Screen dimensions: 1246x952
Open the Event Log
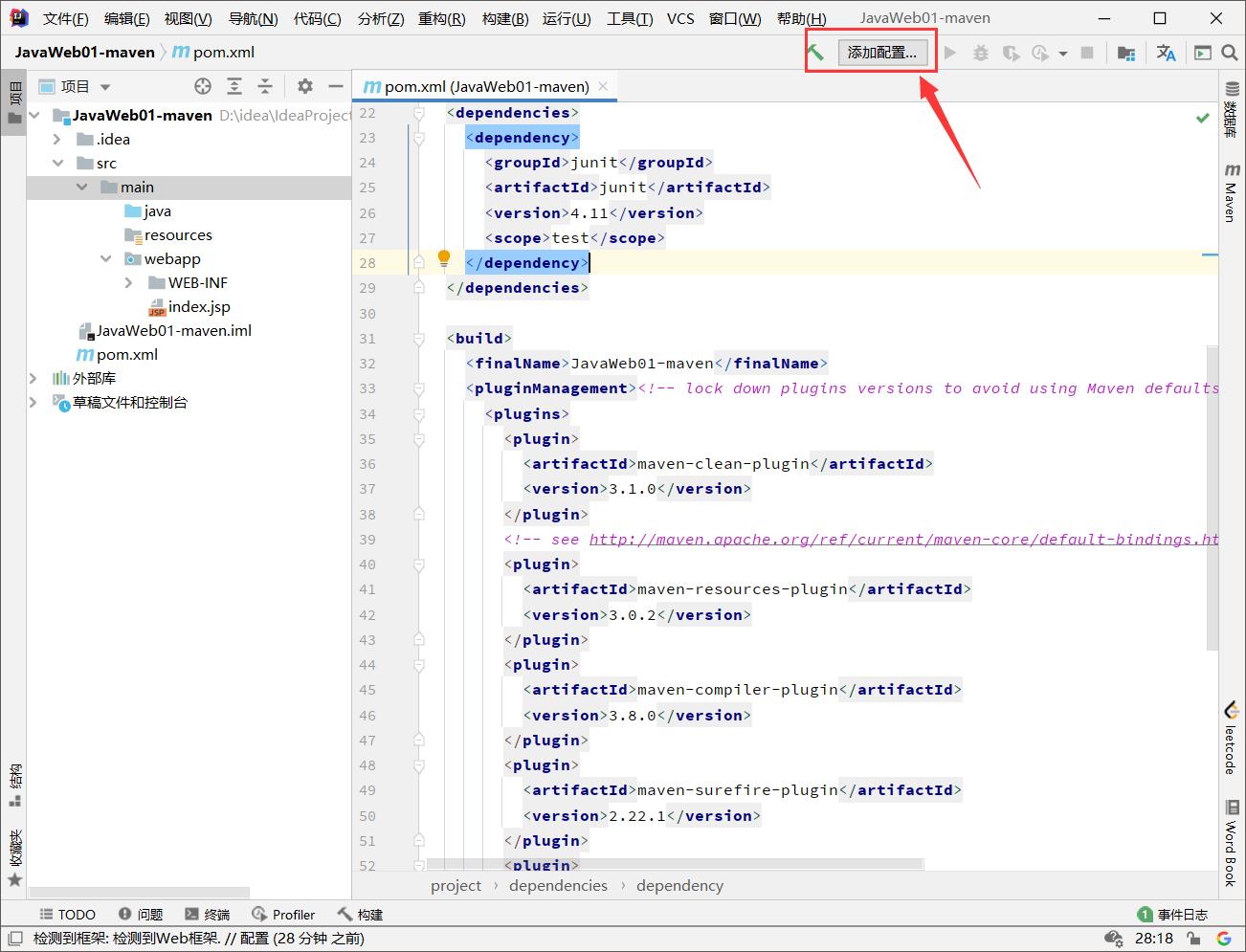1172,915
